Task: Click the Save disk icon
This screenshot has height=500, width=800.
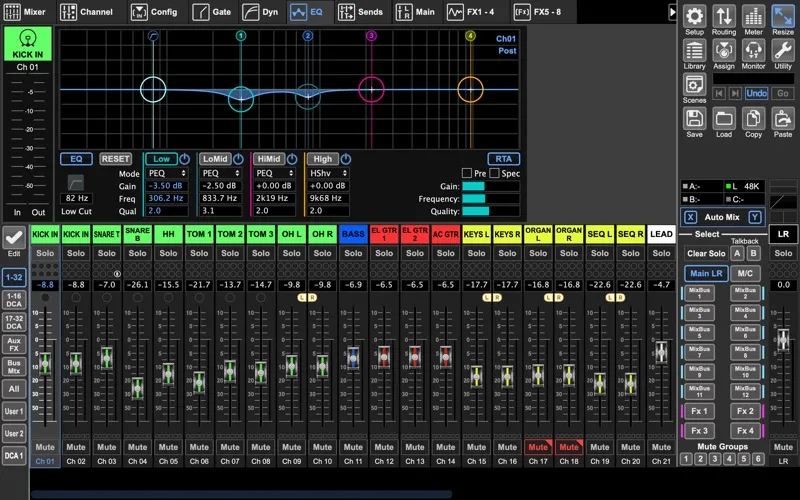Action: click(694, 119)
